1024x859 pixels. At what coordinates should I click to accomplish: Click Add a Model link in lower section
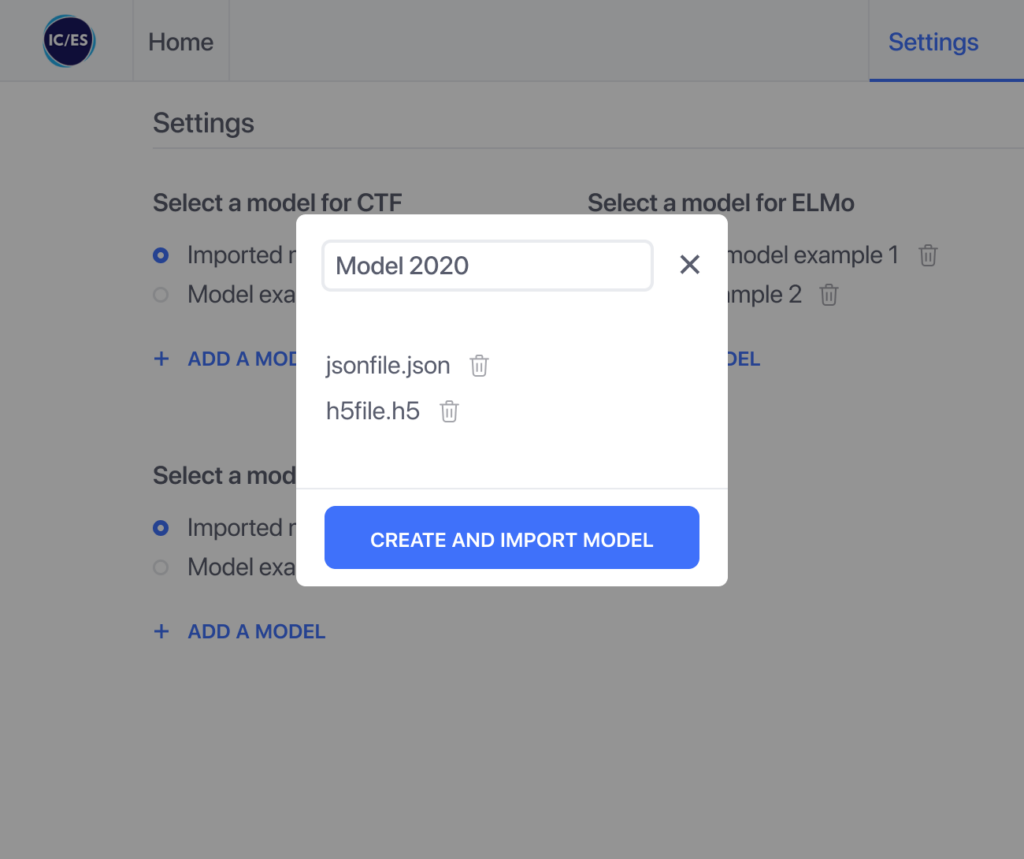257,632
